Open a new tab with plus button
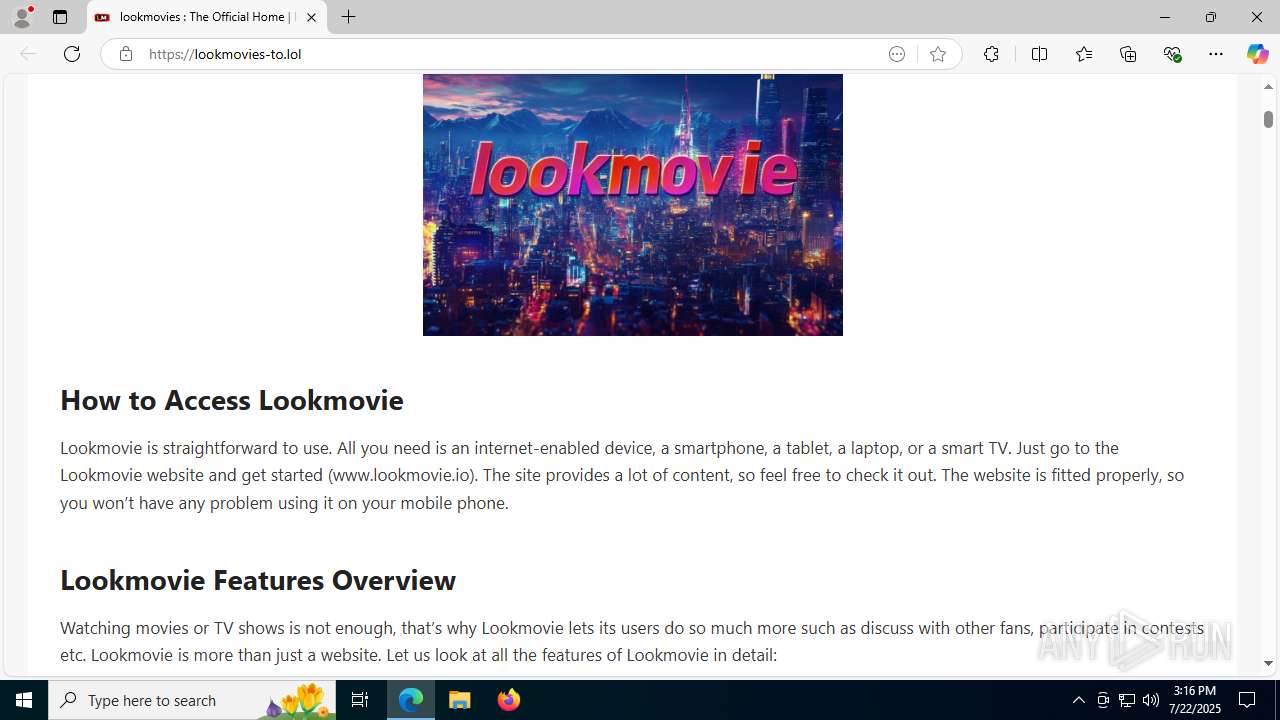Viewport: 1280px width, 720px height. click(x=348, y=17)
